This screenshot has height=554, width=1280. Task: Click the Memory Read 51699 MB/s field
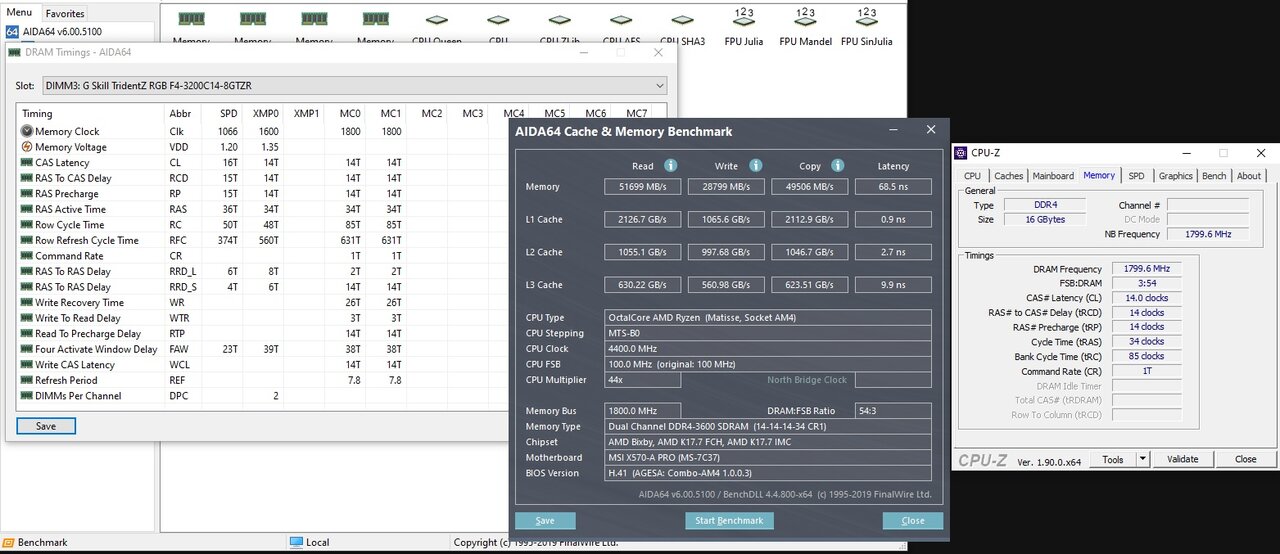[643, 187]
